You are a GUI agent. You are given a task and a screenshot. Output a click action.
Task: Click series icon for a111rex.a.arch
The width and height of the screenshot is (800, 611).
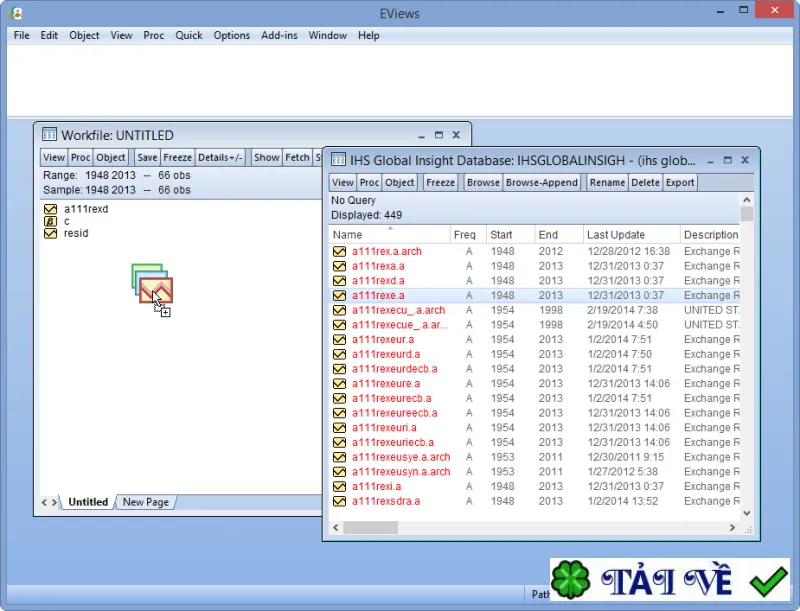click(x=339, y=251)
